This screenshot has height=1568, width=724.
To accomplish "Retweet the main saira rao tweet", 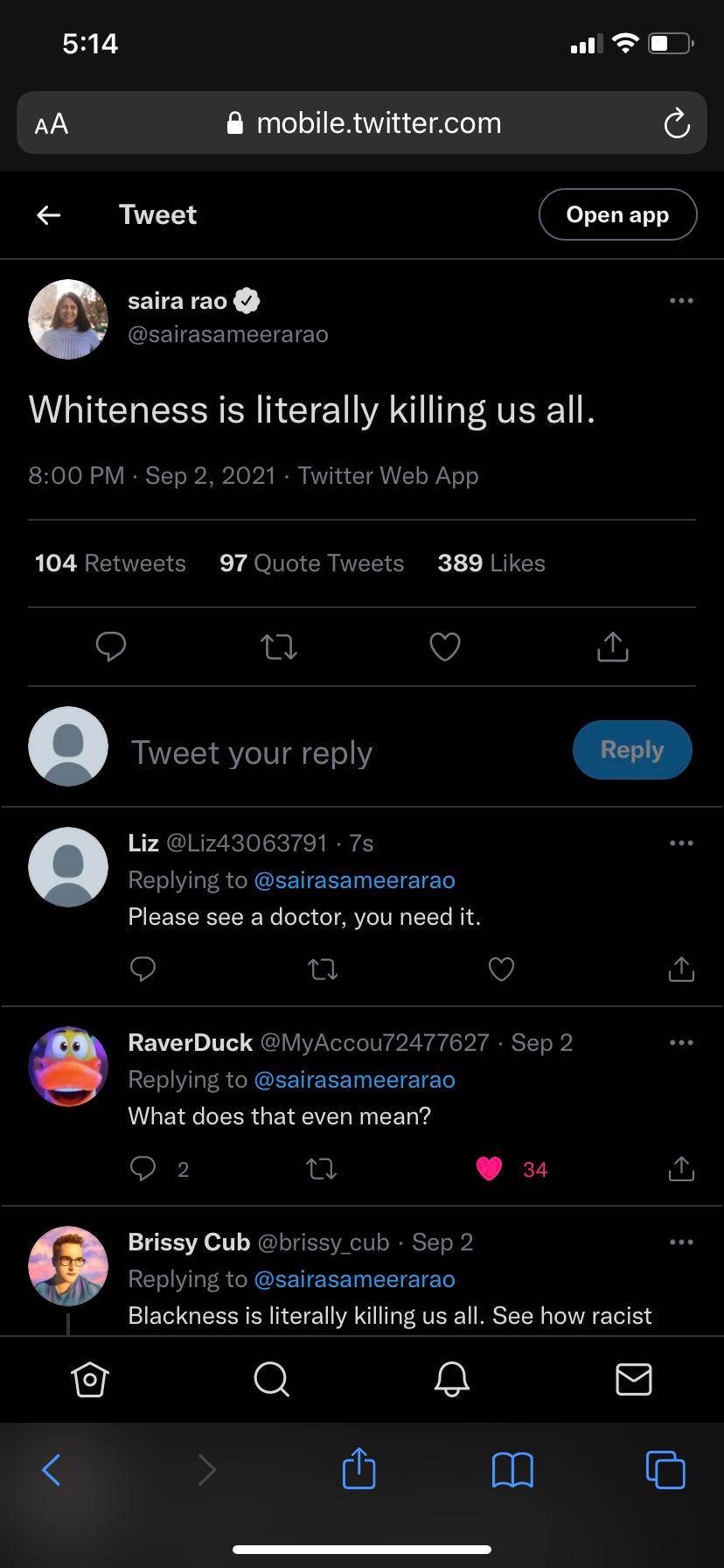I will 279,647.
